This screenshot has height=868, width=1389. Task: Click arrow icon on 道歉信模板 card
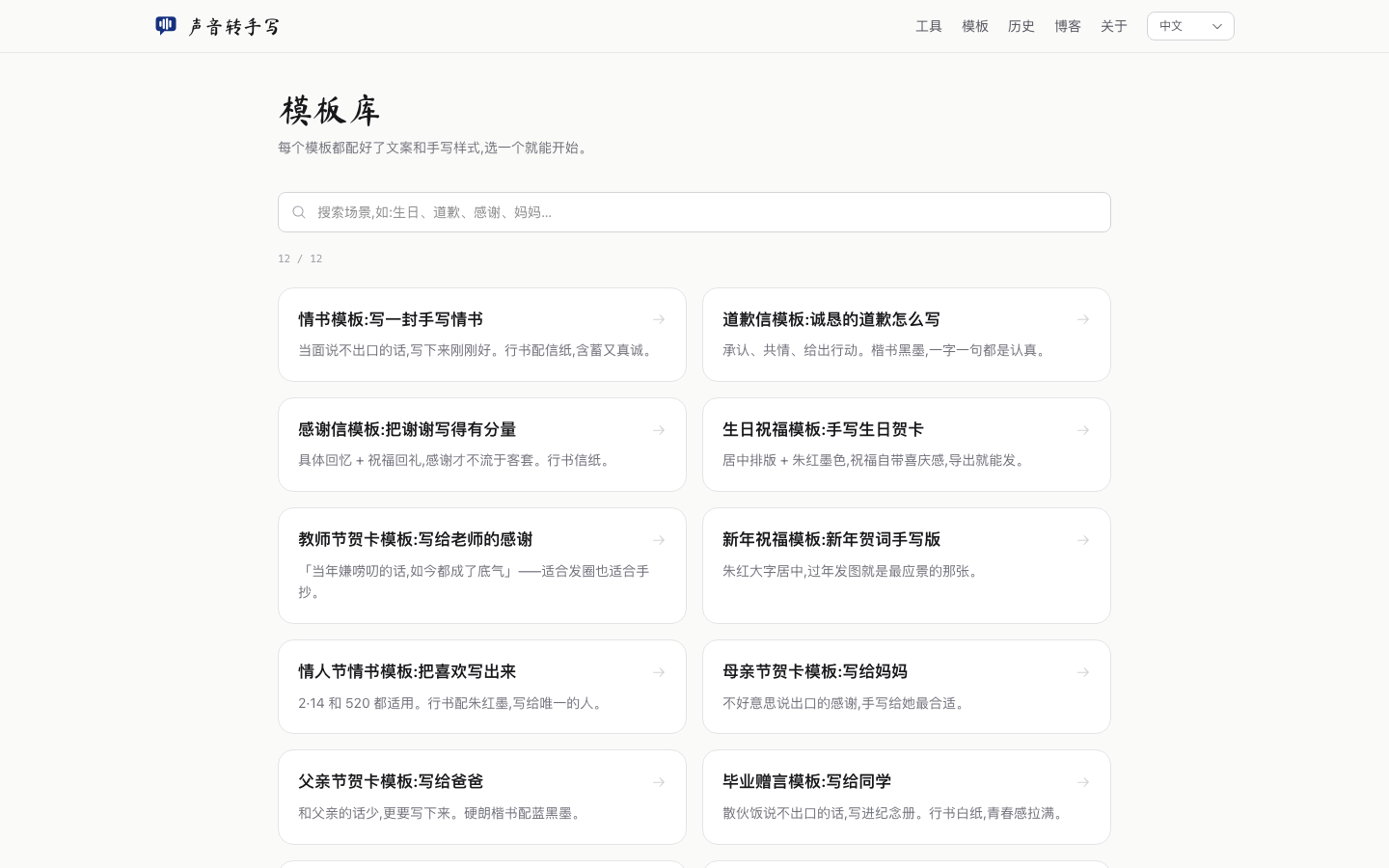tap(1083, 319)
